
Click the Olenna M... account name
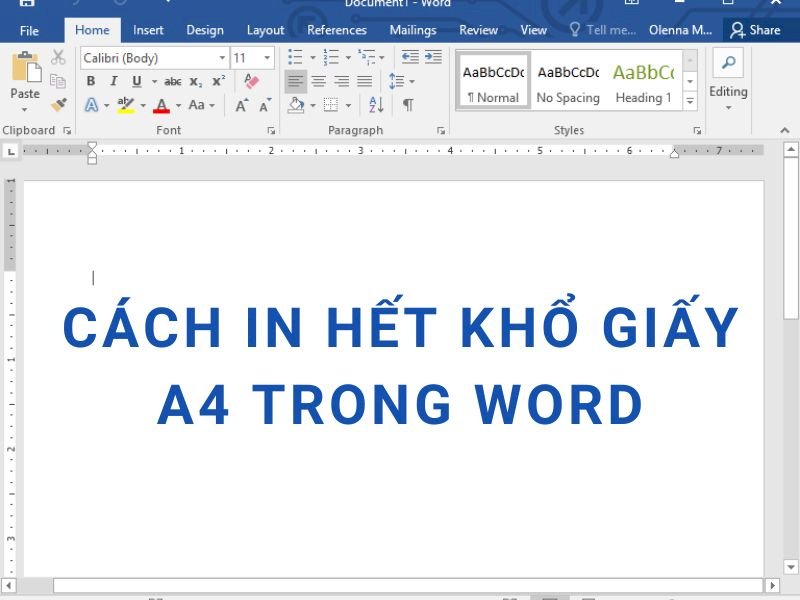point(680,30)
